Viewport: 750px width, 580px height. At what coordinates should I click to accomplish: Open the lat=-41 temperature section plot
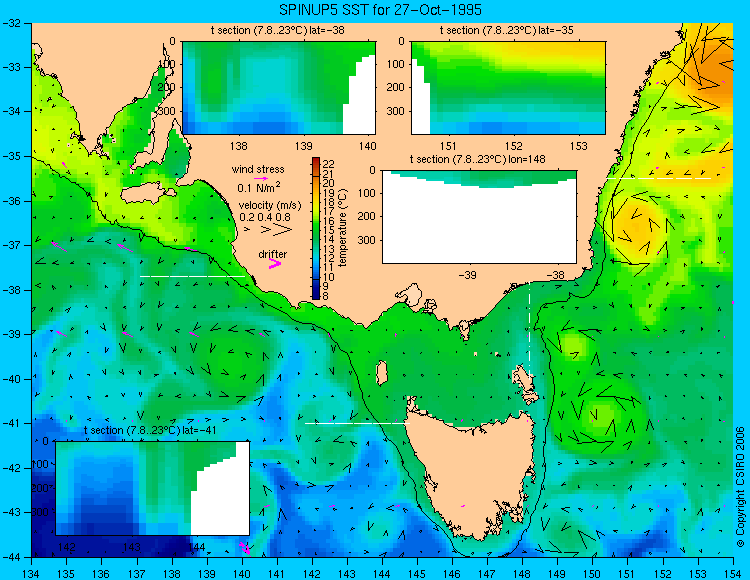pyautogui.click(x=153, y=488)
